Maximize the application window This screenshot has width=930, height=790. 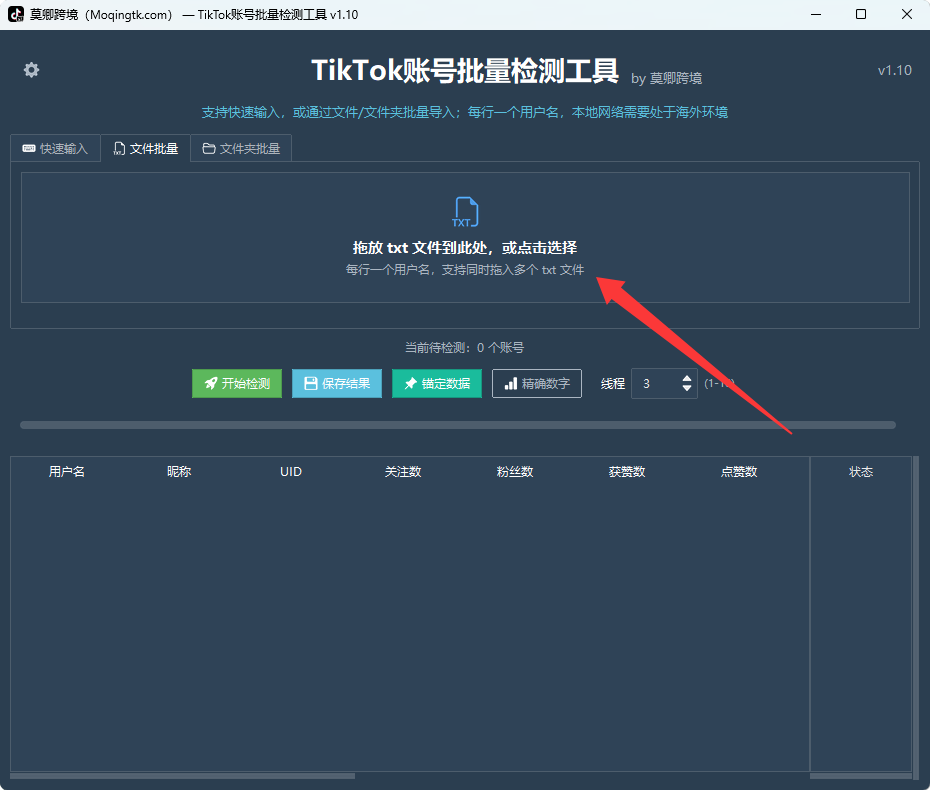pyautogui.click(x=861, y=14)
